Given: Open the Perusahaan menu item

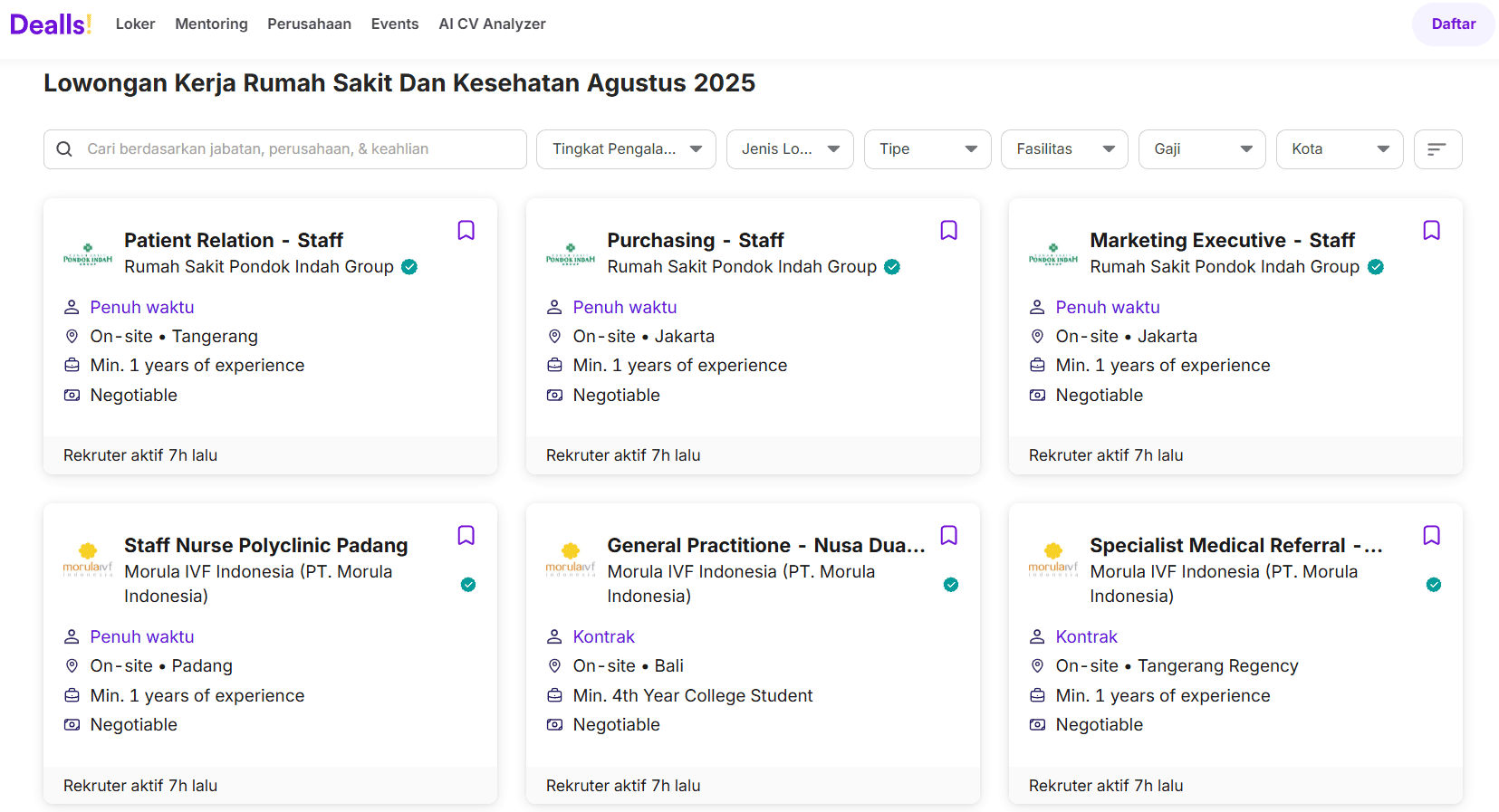Looking at the screenshot, I should point(309,24).
